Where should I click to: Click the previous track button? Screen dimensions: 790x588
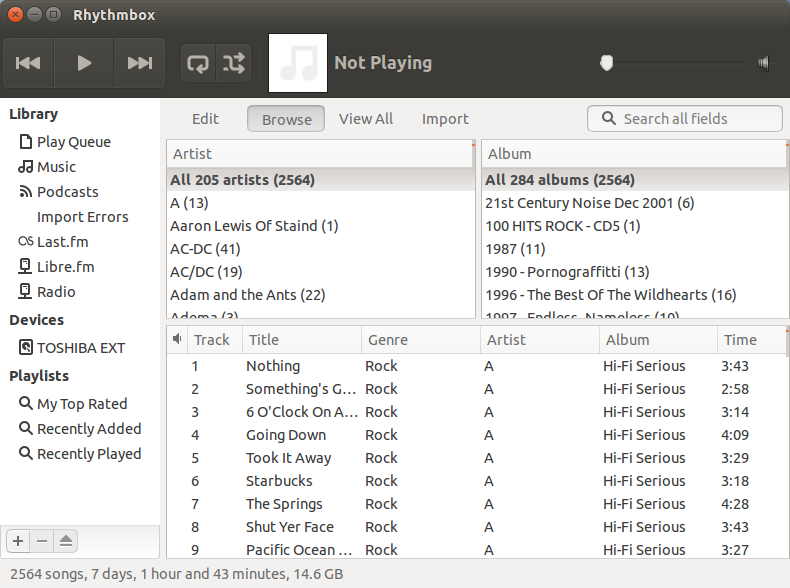pos(28,63)
